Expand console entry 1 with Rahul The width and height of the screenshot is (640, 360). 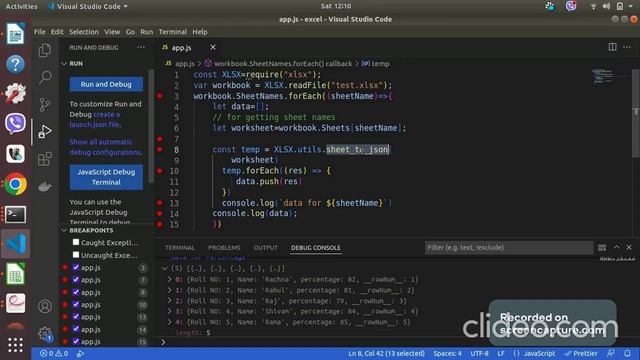169,290
